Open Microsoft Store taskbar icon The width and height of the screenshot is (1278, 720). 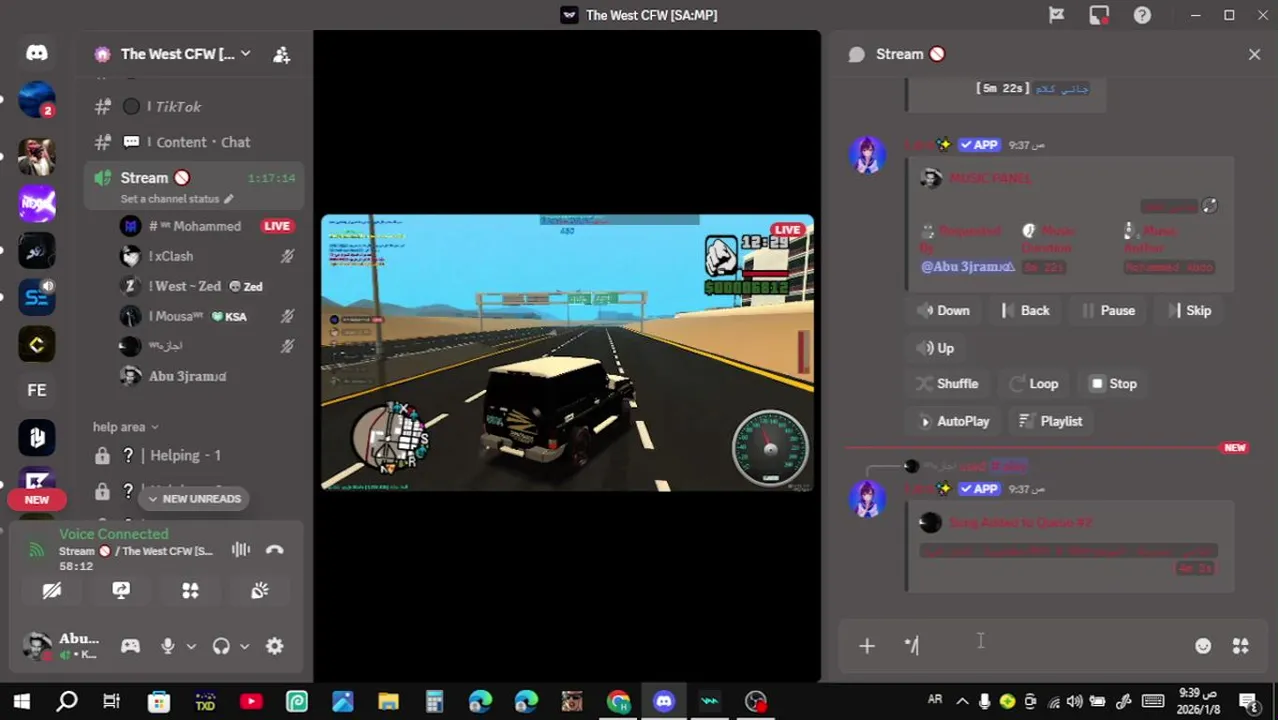coord(159,701)
